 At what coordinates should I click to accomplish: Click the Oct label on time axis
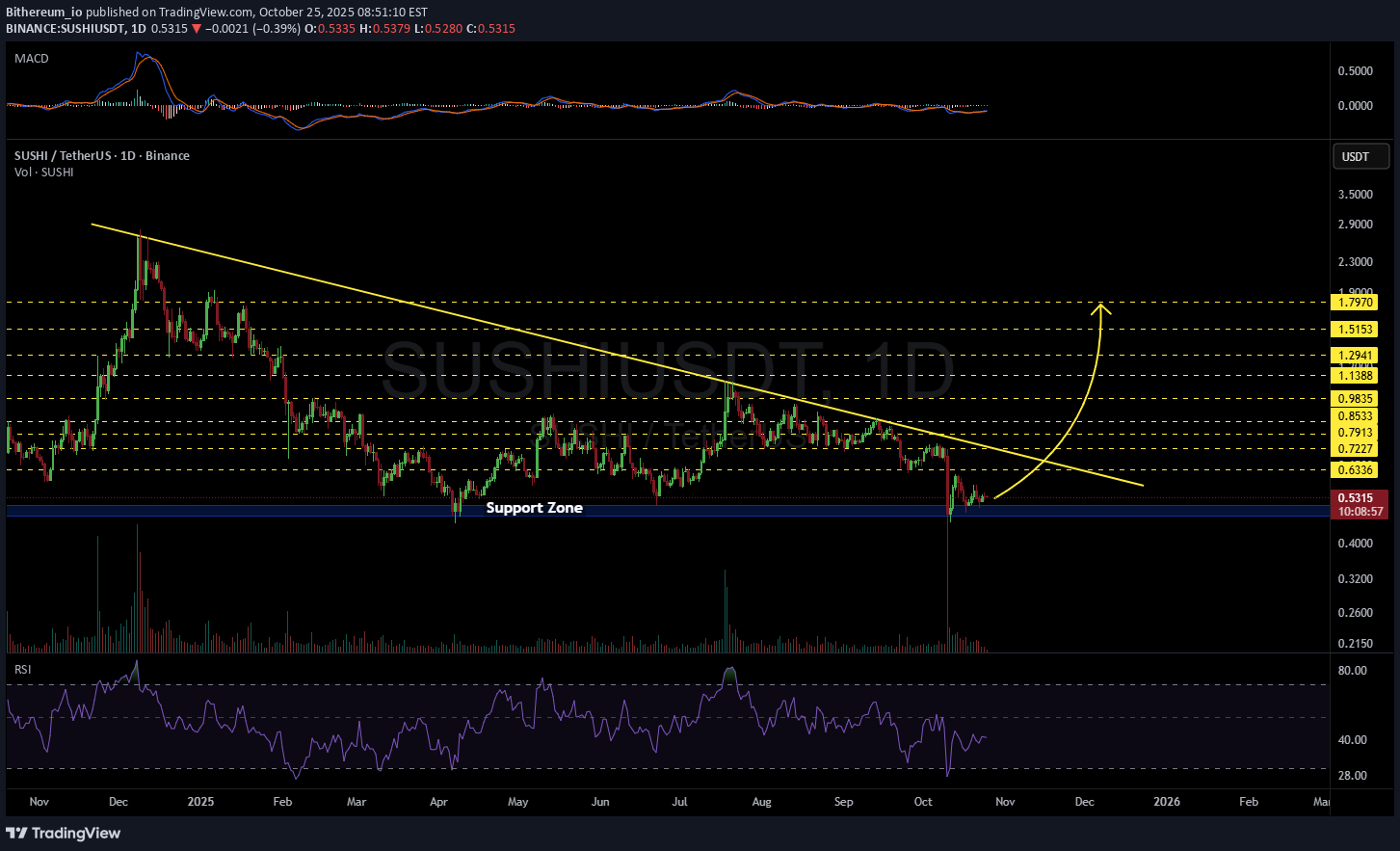(x=923, y=801)
